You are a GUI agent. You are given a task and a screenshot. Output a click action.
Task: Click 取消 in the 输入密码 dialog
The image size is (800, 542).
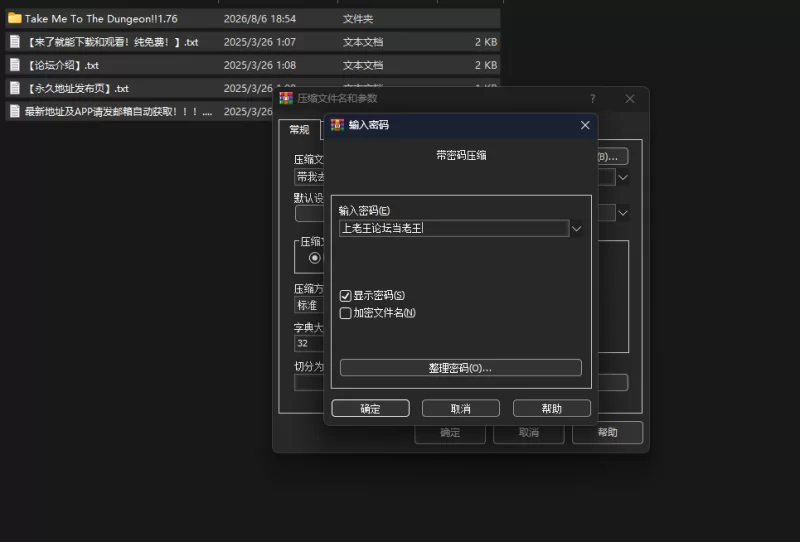click(x=461, y=408)
